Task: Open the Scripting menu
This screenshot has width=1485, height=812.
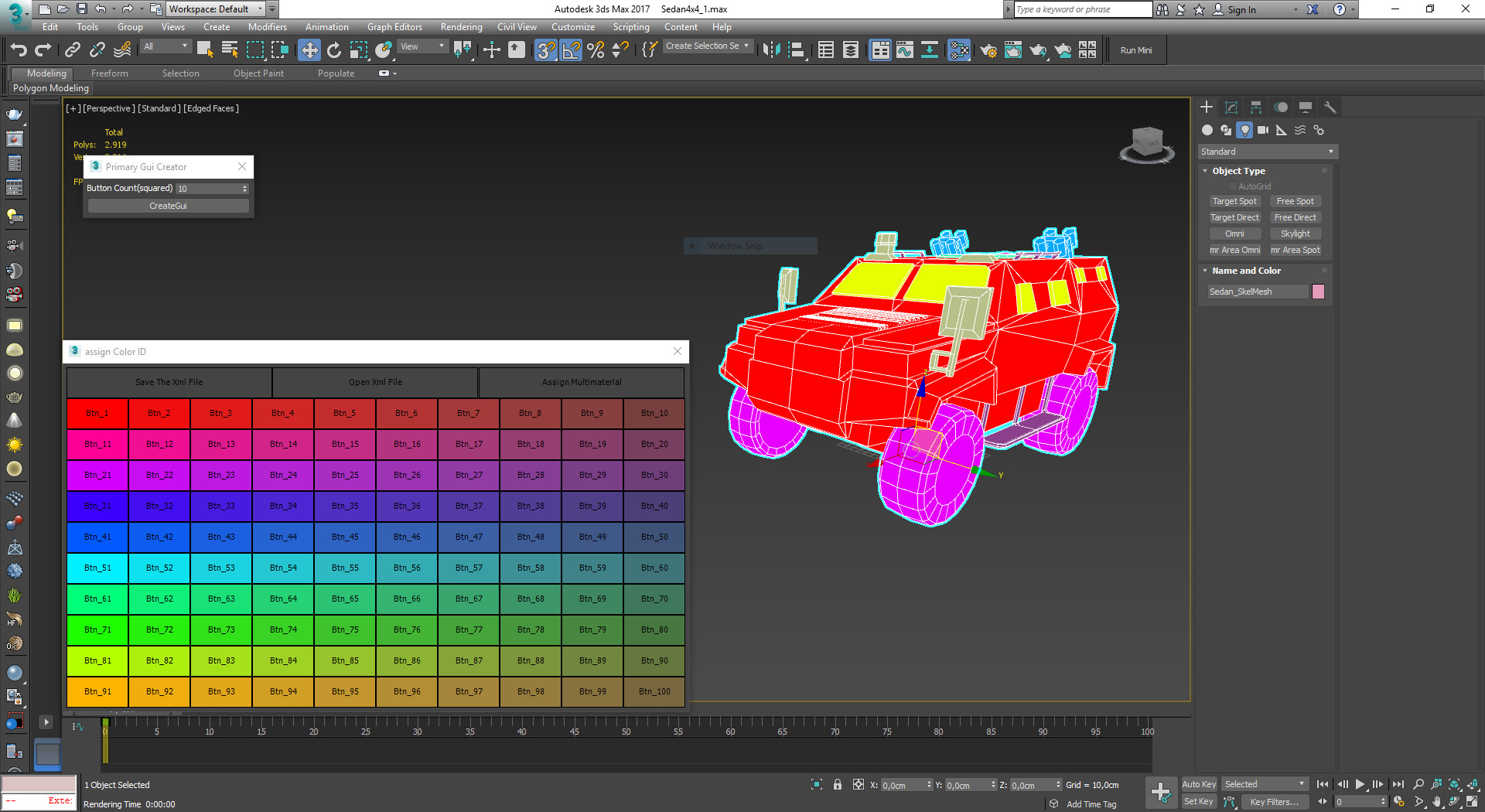Action: (x=630, y=27)
